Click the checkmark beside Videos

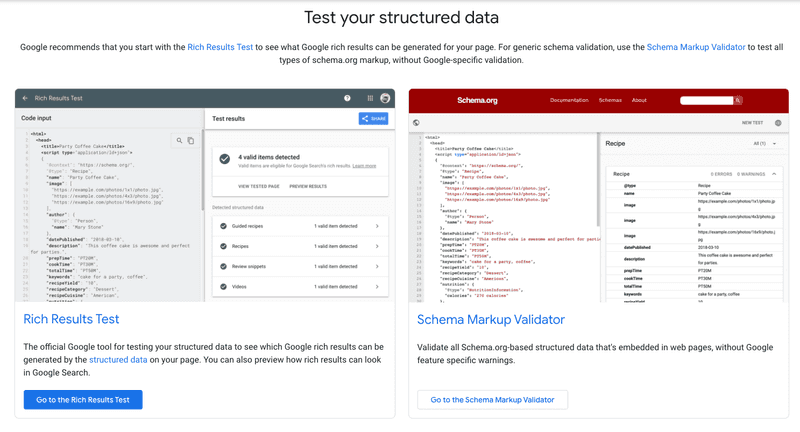[223, 287]
